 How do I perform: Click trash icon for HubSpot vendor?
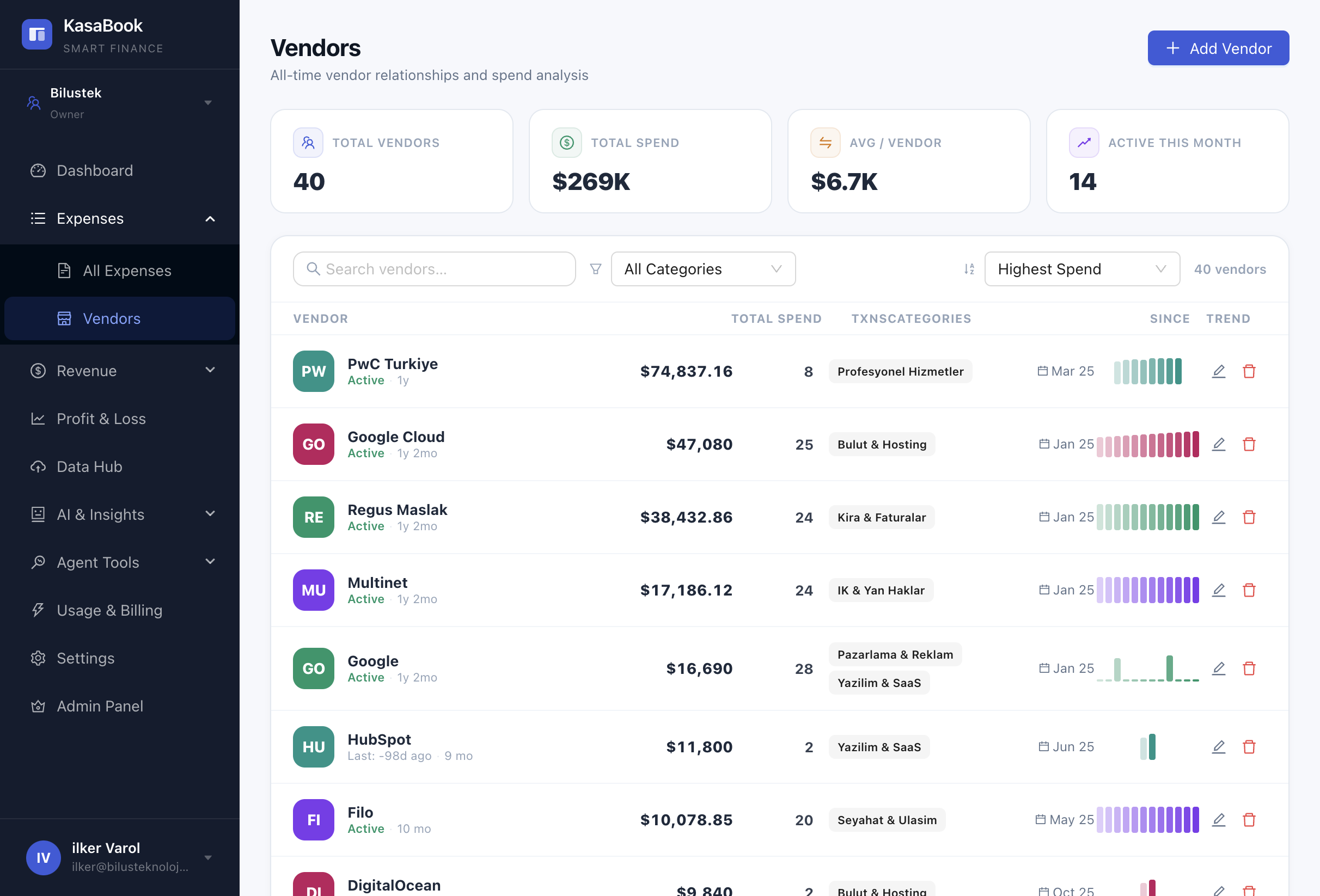tap(1249, 747)
